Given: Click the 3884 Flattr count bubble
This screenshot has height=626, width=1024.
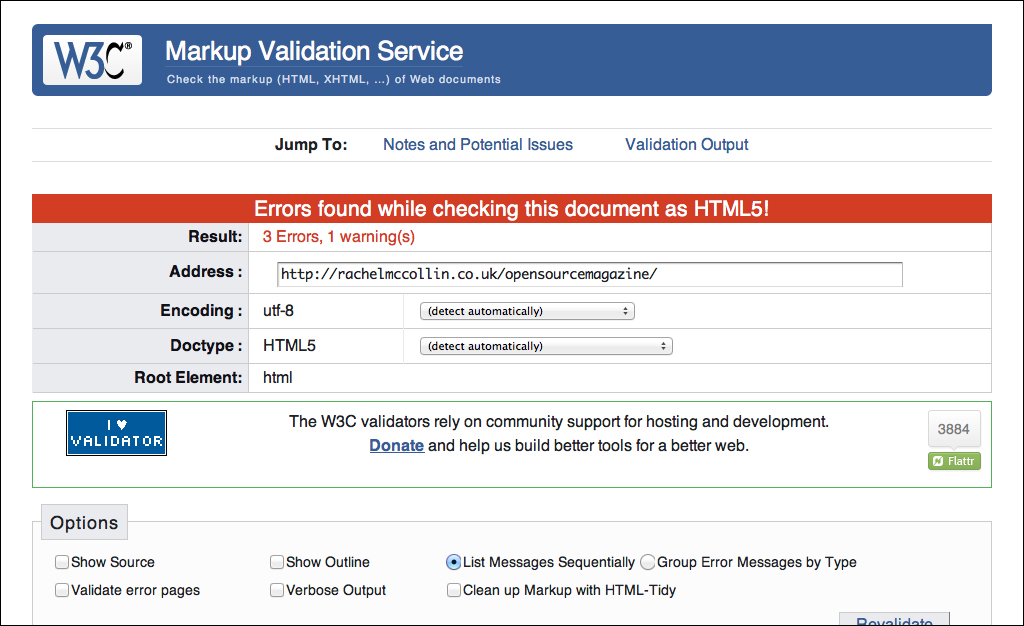Looking at the screenshot, I should 954,429.
